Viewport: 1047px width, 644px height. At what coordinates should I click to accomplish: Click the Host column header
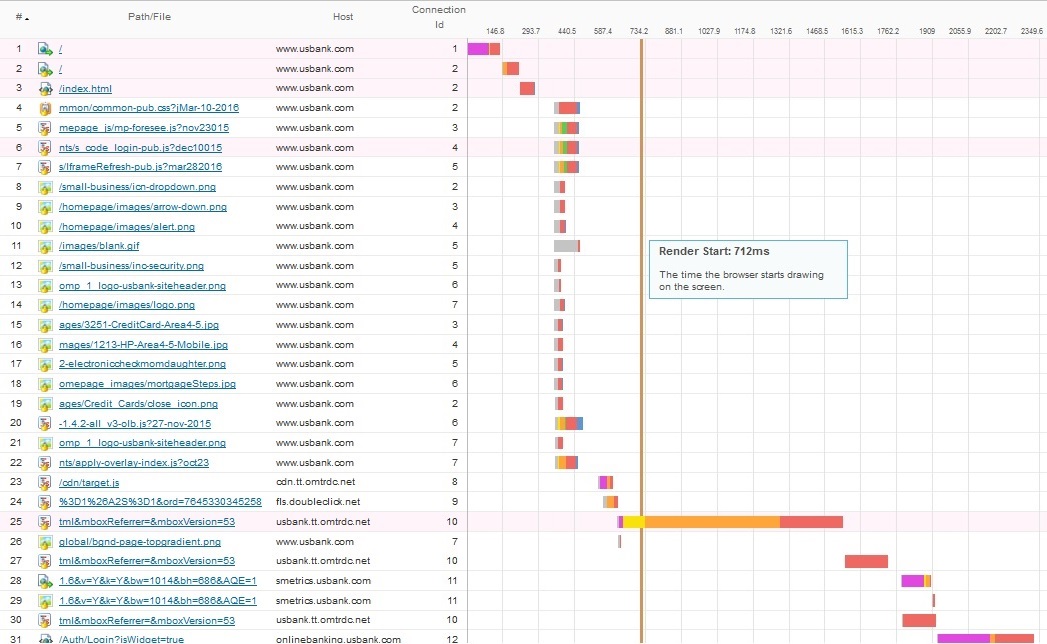[343, 17]
